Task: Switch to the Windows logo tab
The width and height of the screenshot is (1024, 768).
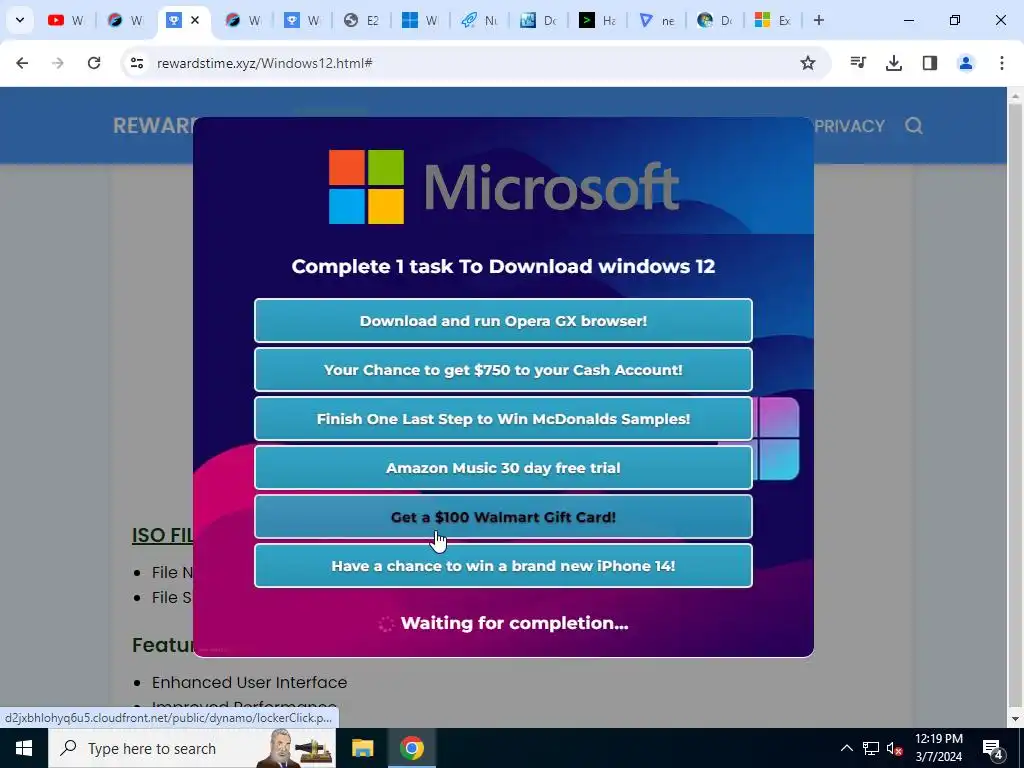Action: point(419,20)
